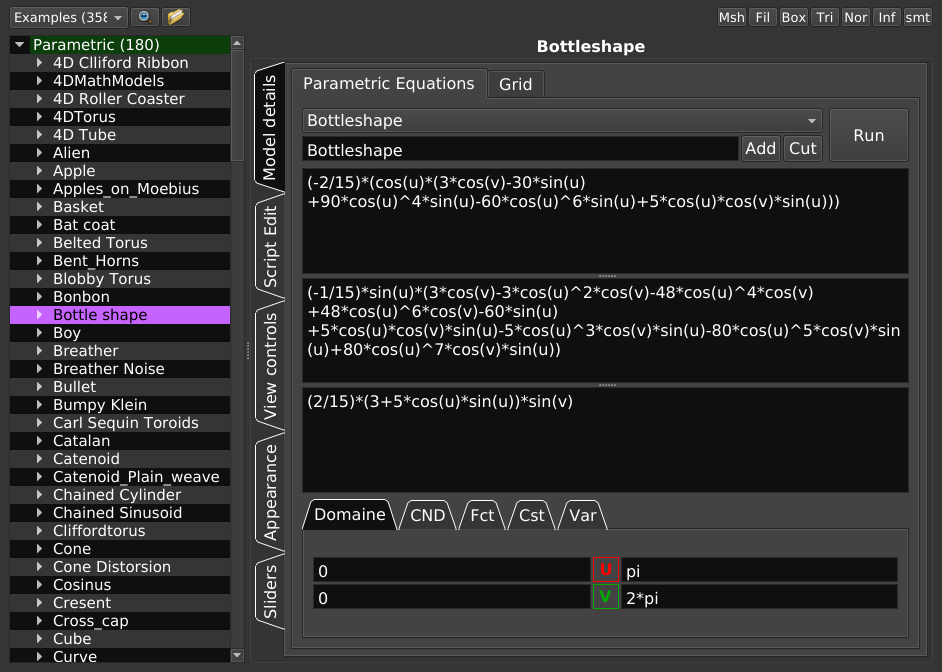Toggle the Msh mesh option
942x672 pixels.
731,17
